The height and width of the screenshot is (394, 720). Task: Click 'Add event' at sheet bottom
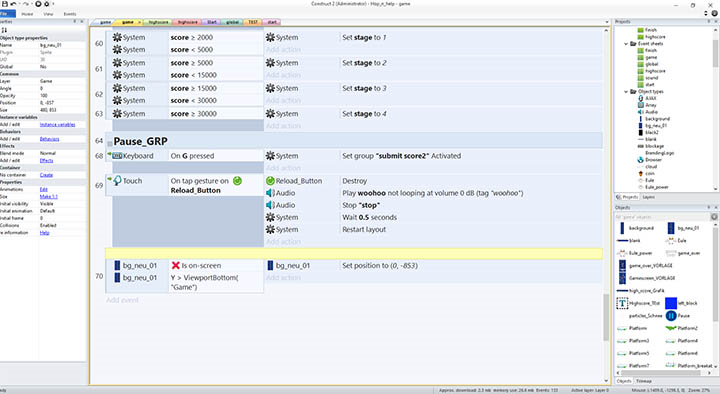(x=122, y=300)
